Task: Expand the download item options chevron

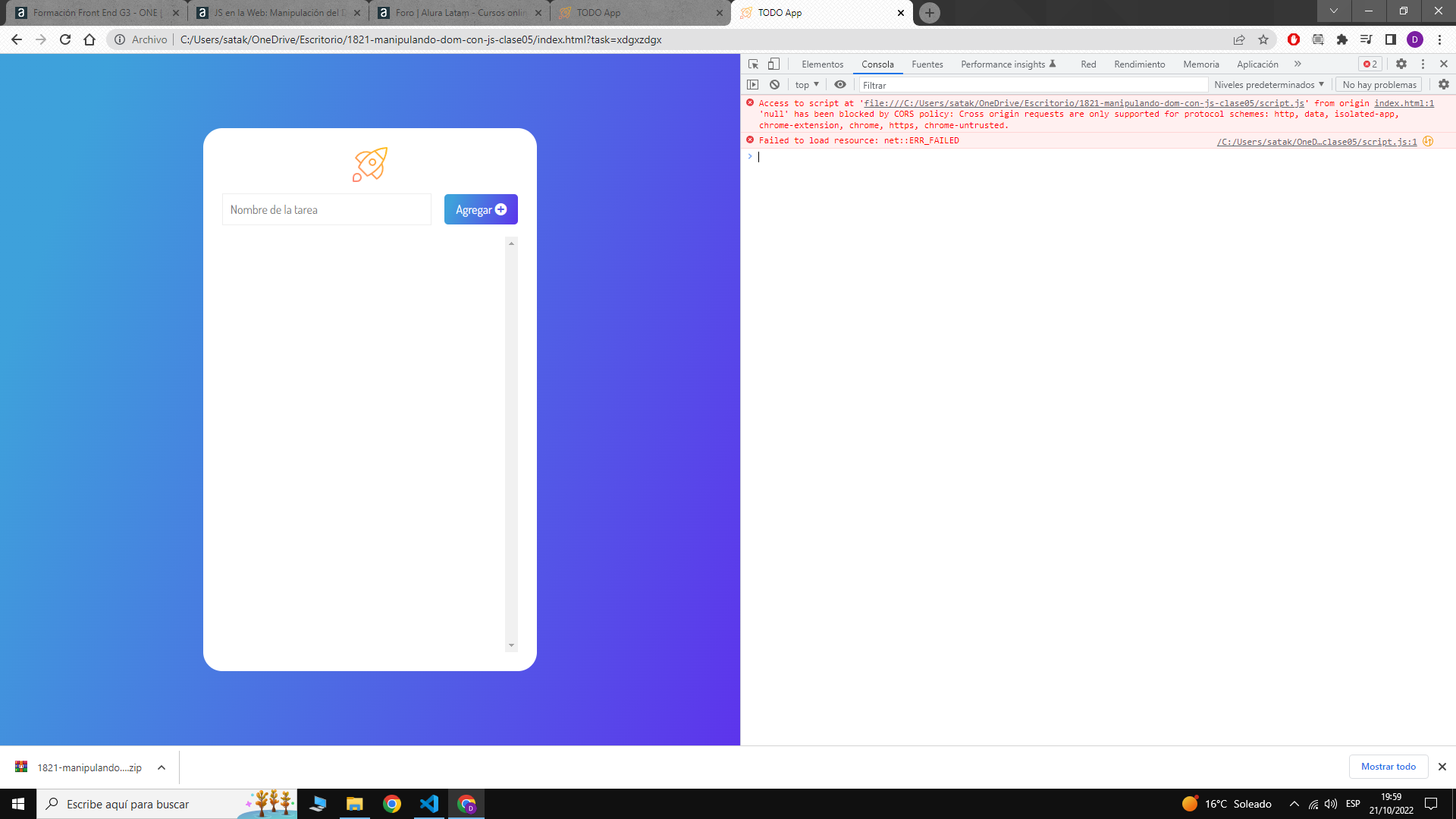Action: (162, 767)
